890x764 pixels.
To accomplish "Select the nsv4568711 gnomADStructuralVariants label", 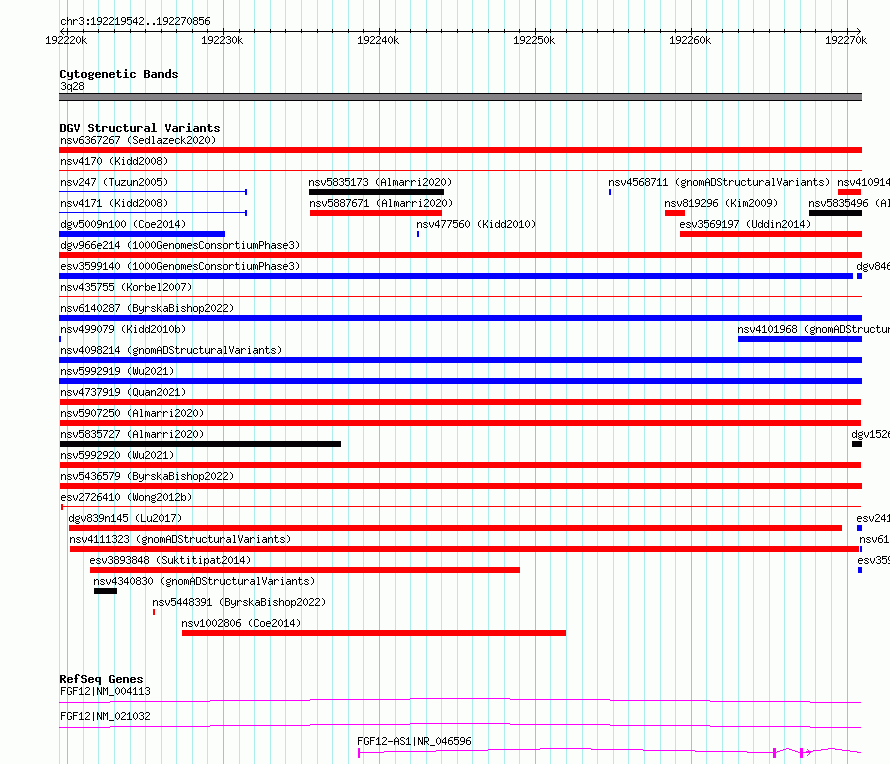I will click(x=719, y=182).
